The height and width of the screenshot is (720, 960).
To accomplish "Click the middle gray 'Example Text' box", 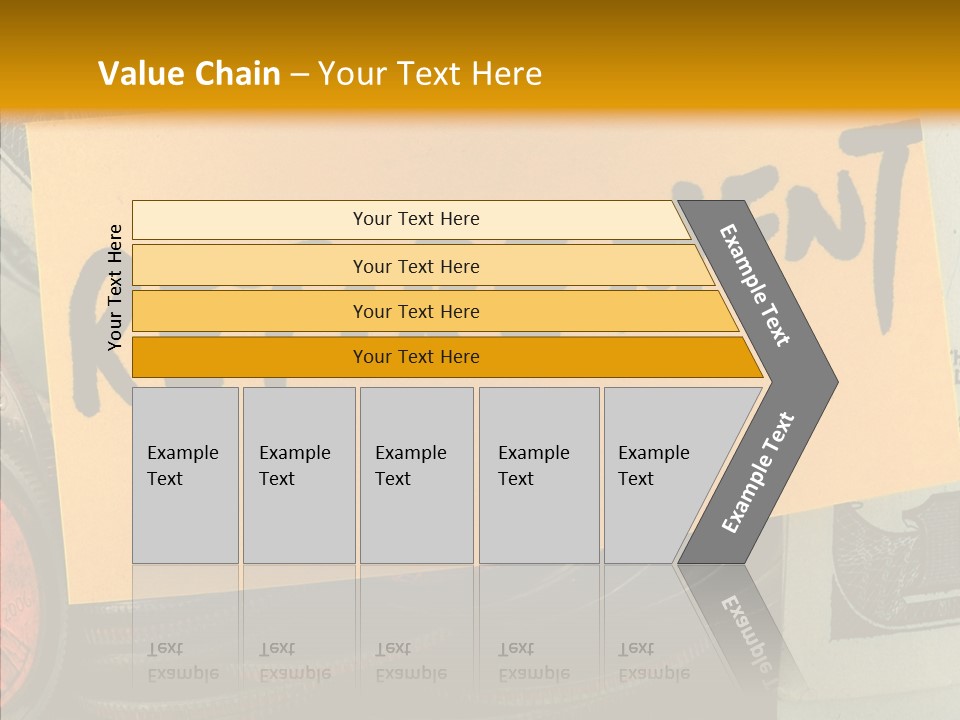I will click(416, 475).
